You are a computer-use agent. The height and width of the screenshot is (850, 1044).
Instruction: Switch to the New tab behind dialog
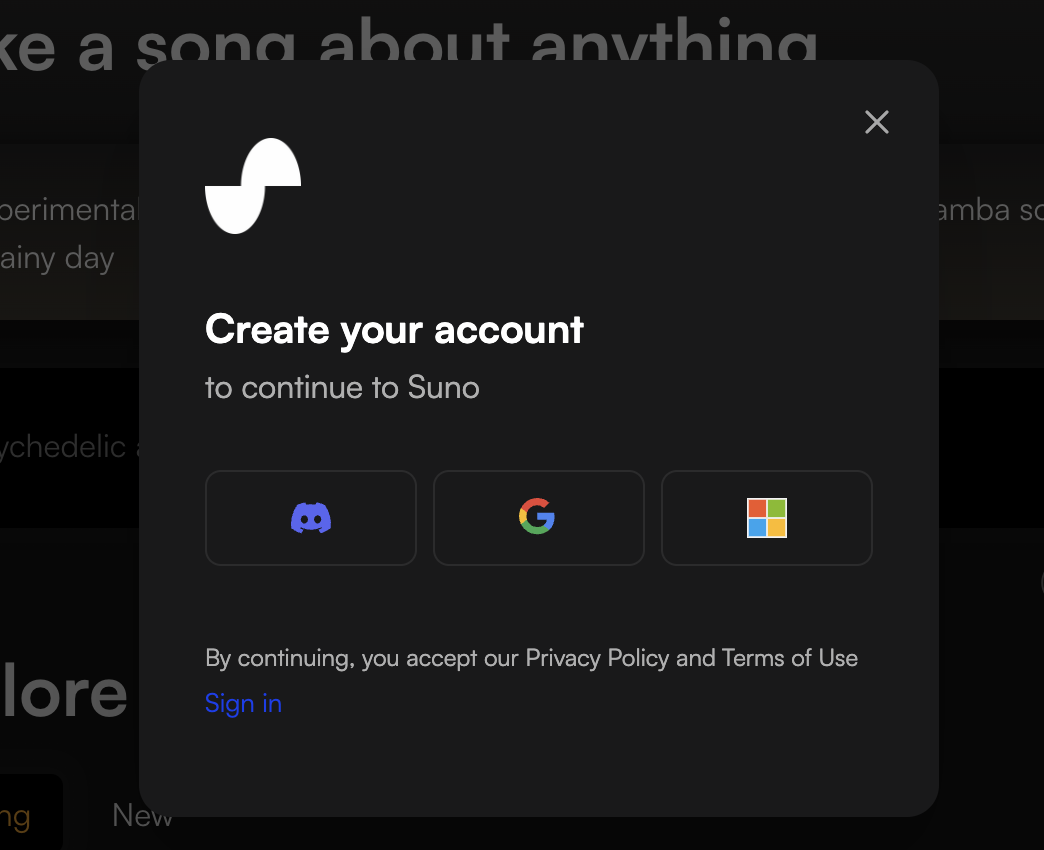point(142,815)
